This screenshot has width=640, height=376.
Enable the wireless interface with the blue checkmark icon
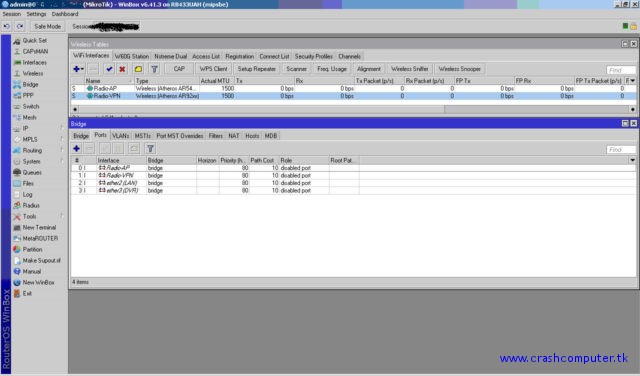pyautogui.click(x=109, y=69)
